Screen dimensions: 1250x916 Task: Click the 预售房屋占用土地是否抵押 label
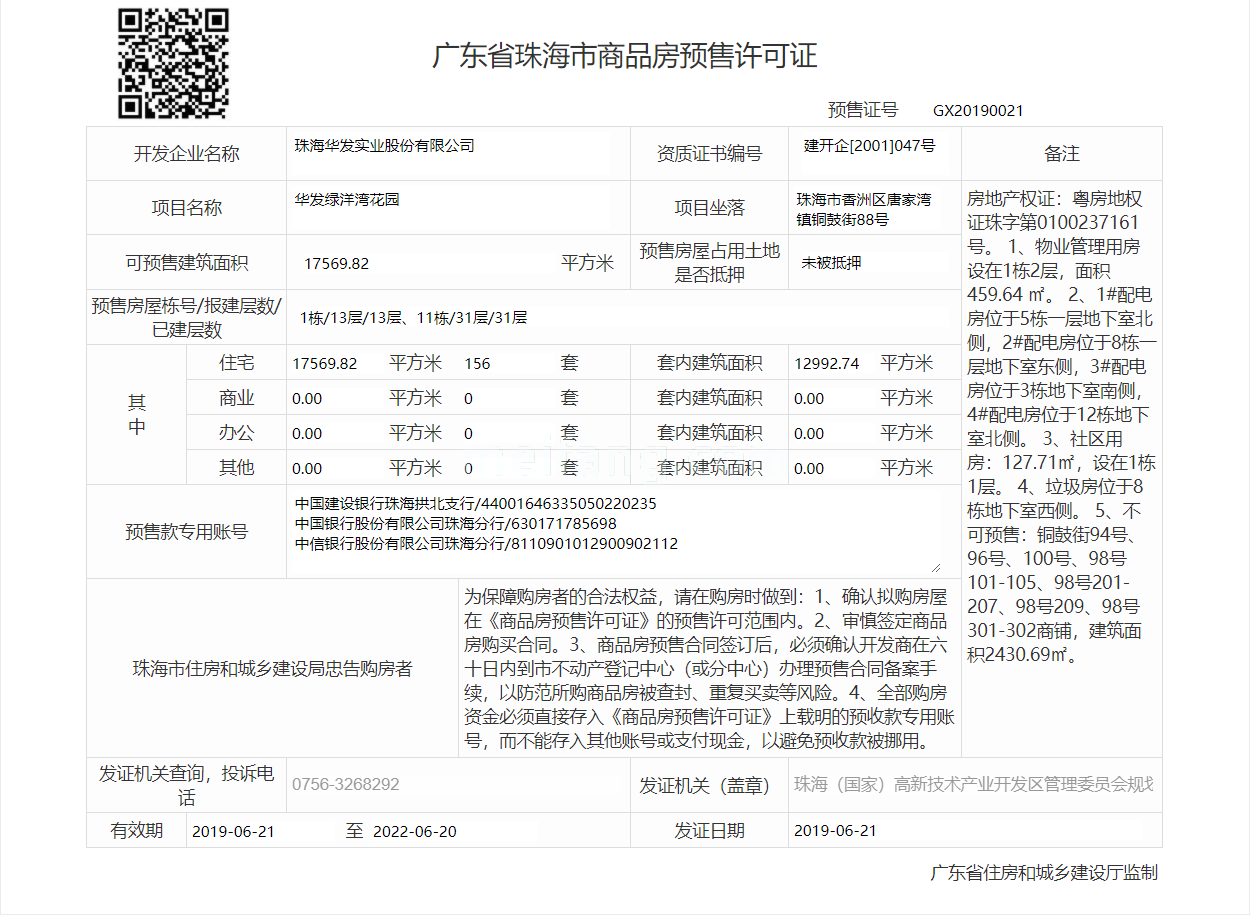(709, 263)
